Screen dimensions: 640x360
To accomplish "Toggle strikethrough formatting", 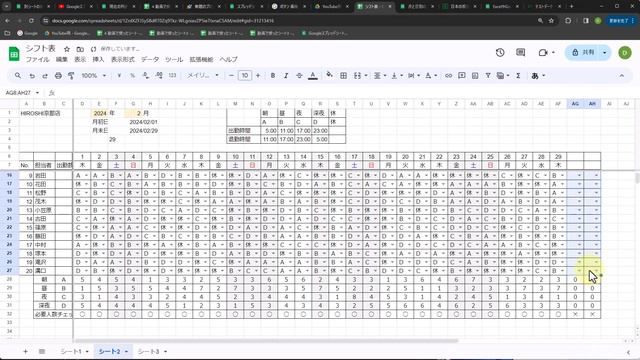I will click(x=299, y=76).
